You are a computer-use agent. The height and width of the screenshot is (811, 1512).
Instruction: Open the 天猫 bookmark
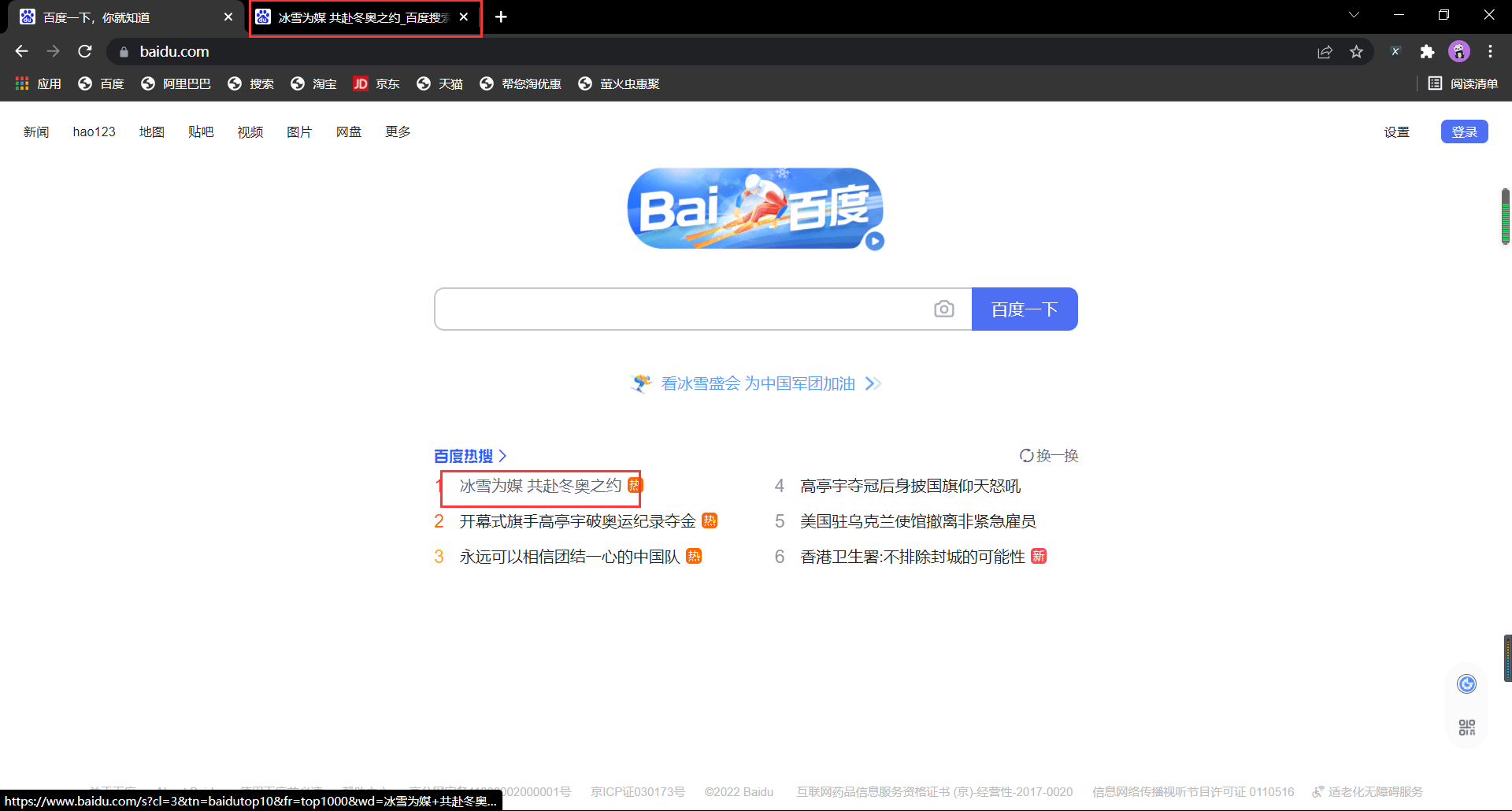coord(439,83)
